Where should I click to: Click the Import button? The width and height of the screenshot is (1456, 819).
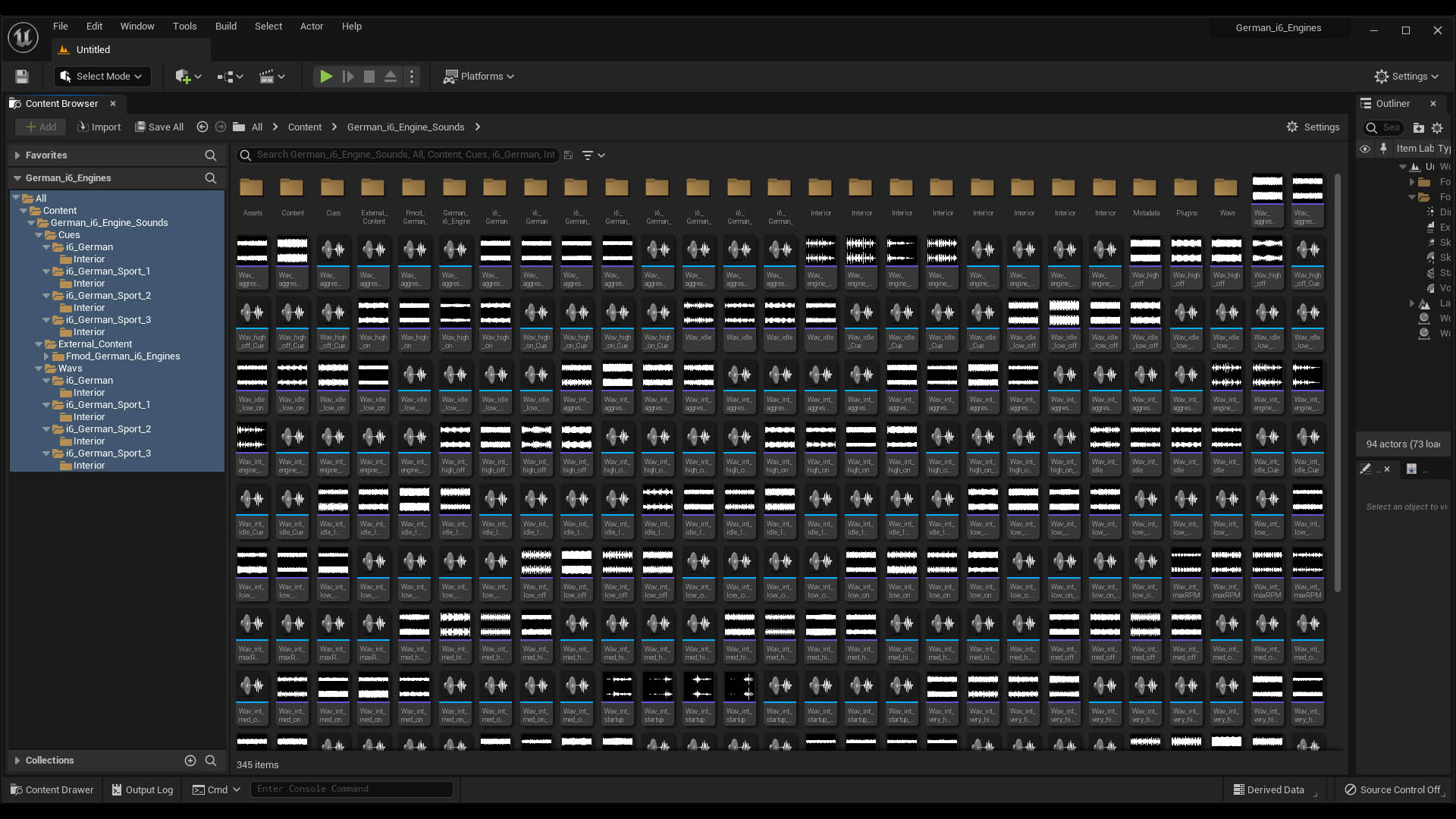pyautogui.click(x=99, y=127)
